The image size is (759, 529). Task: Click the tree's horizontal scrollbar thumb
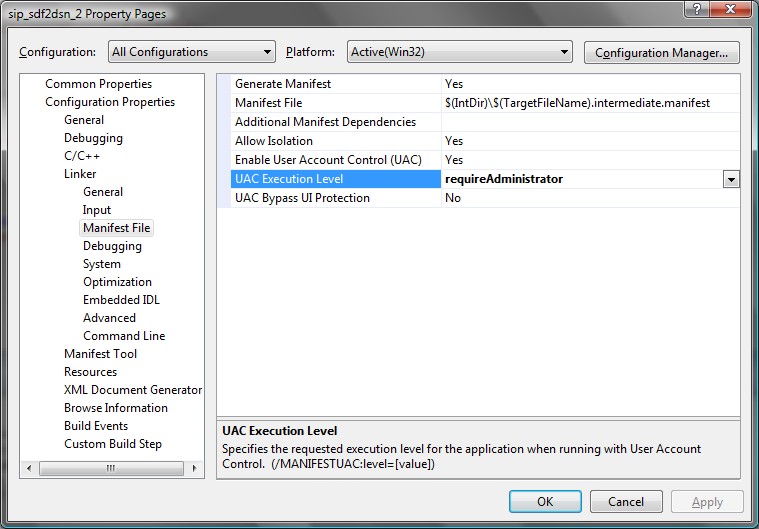pos(111,468)
